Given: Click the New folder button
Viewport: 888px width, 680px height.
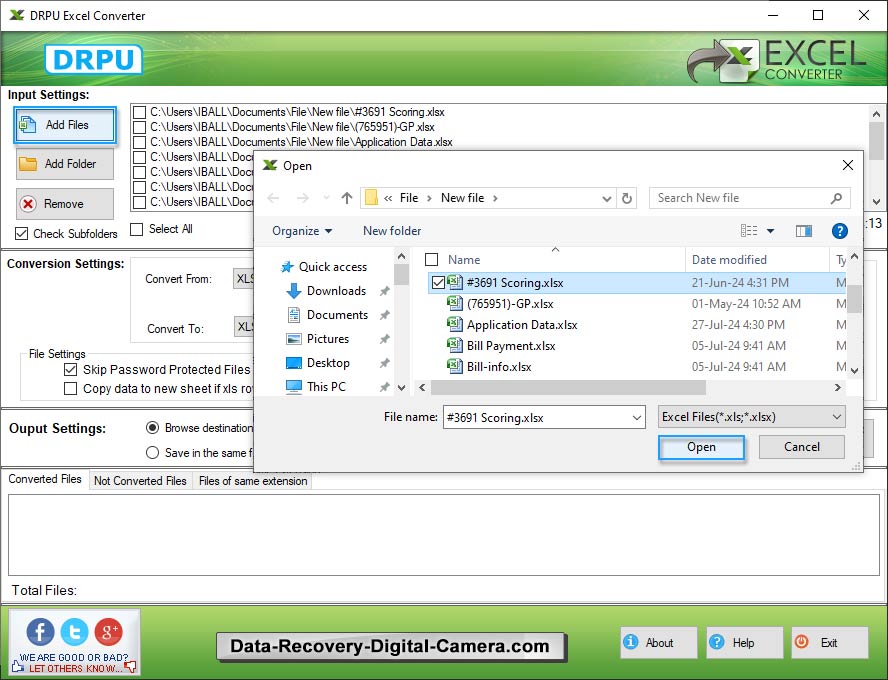Looking at the screenshot, I should (x=392, y=231).
